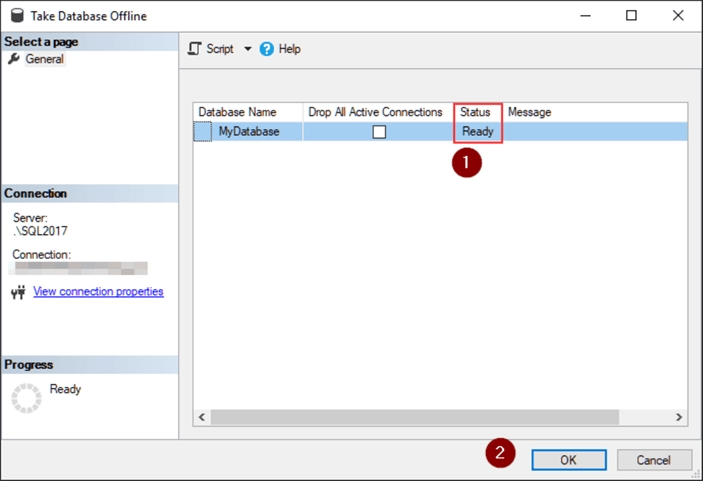
Task: Click OK to take database offline
Action: point(569,460)
